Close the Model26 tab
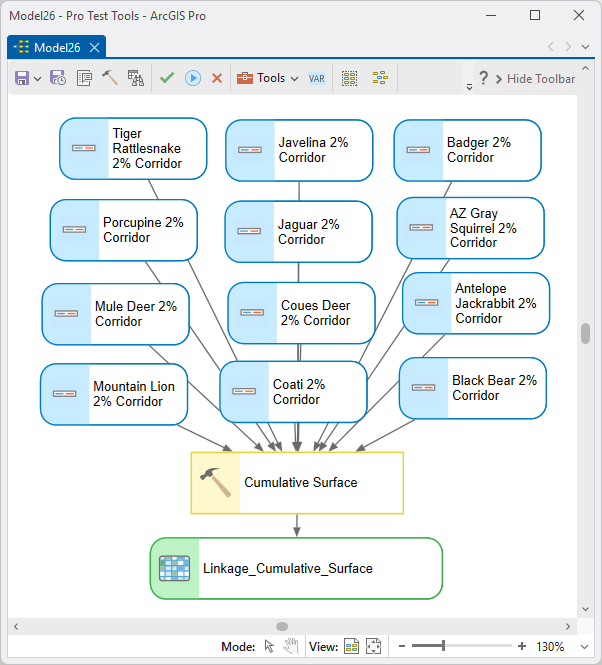This screenshot has width=602, height=665. (x=95, y=48)
